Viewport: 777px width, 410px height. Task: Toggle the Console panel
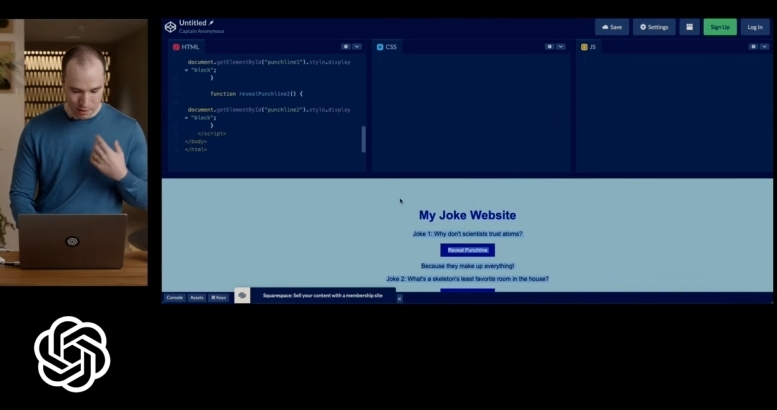pyautogui.click(x=174, y=298)
